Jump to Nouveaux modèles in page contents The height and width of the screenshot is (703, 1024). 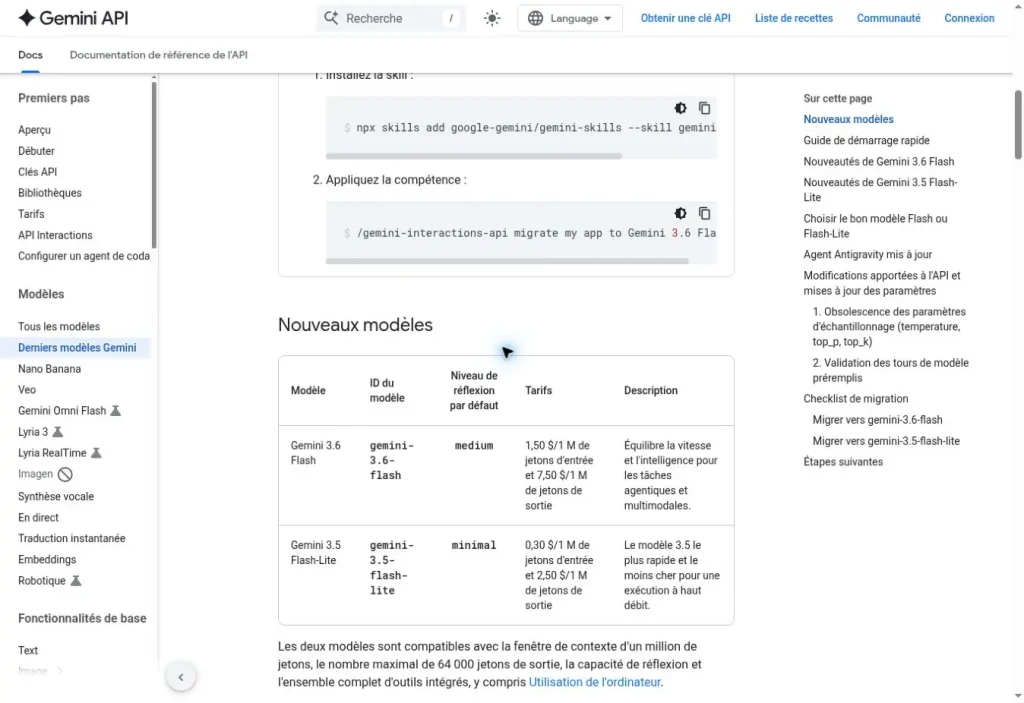tap(848, 119)
